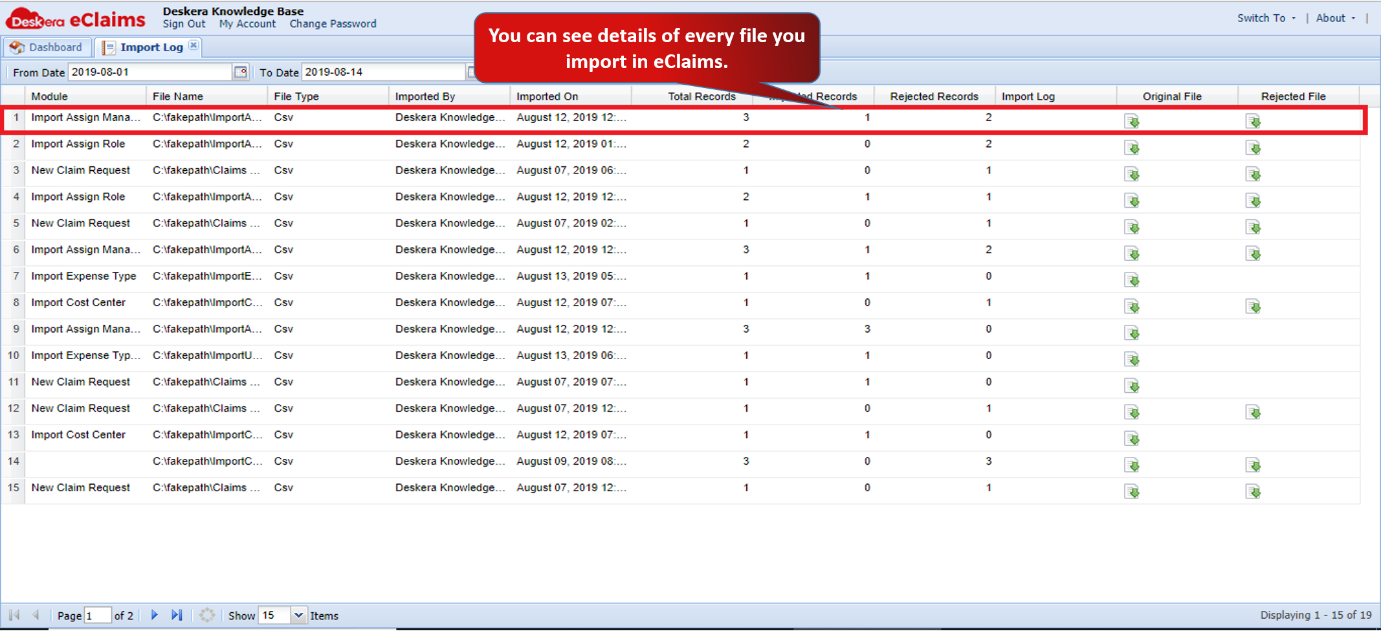
Task: Jump to the last page of results
Action: point(176,615)
